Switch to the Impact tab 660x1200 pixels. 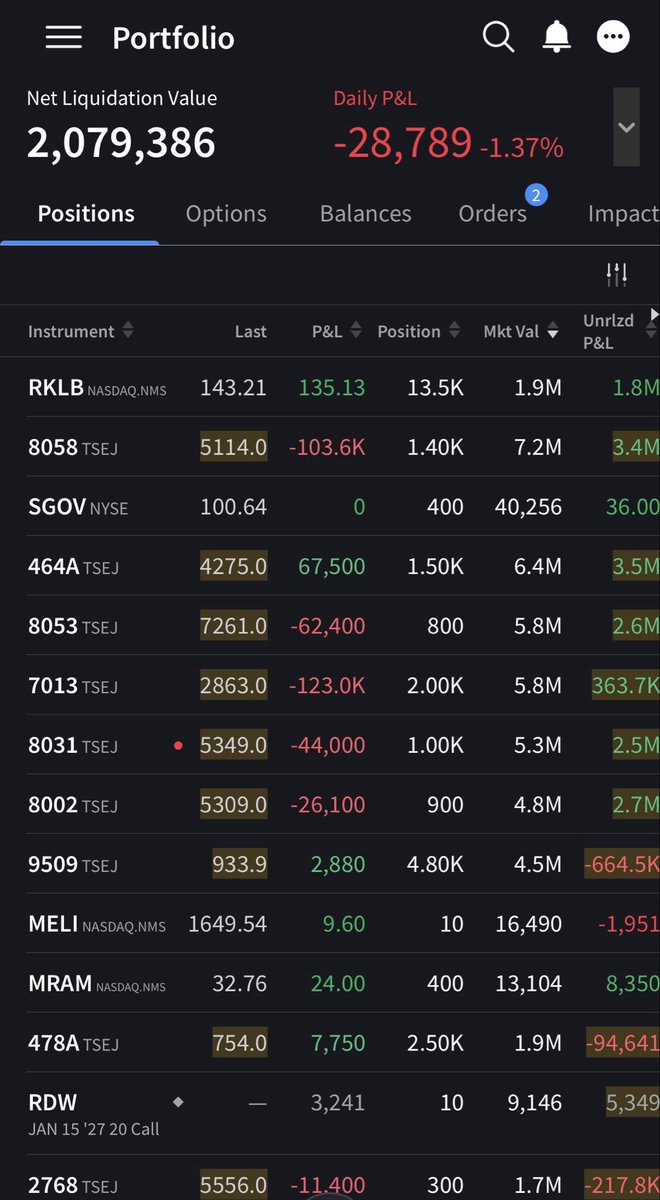click(623, 213)
